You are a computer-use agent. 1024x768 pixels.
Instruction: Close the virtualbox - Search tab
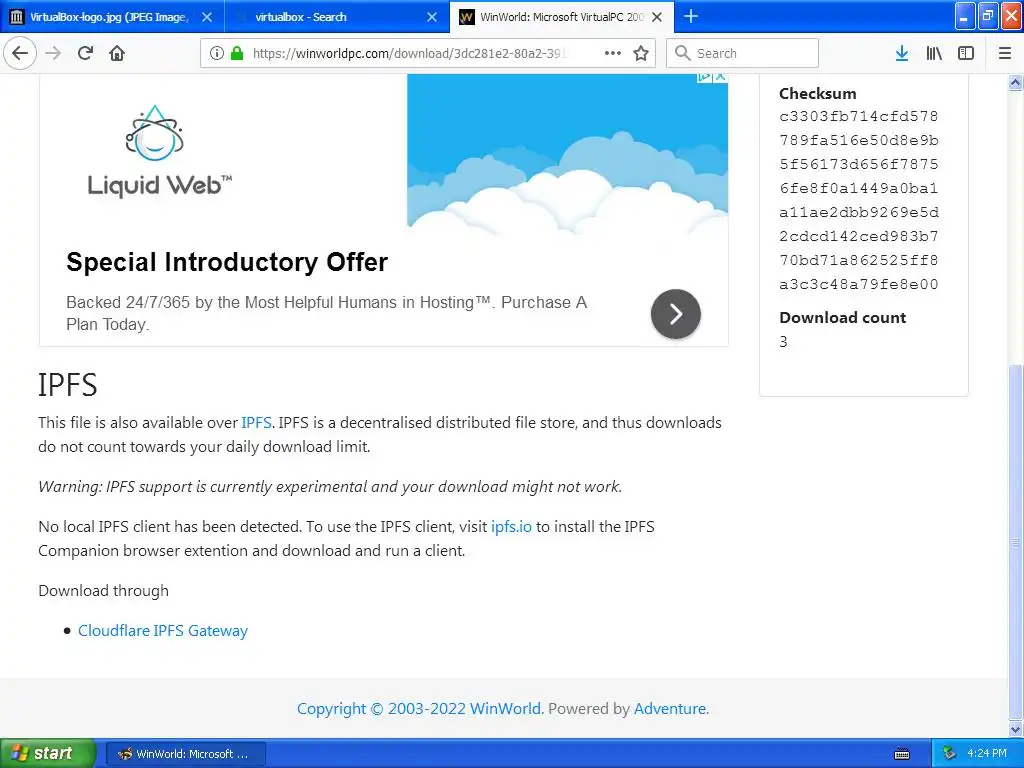(x=432, y=17)
